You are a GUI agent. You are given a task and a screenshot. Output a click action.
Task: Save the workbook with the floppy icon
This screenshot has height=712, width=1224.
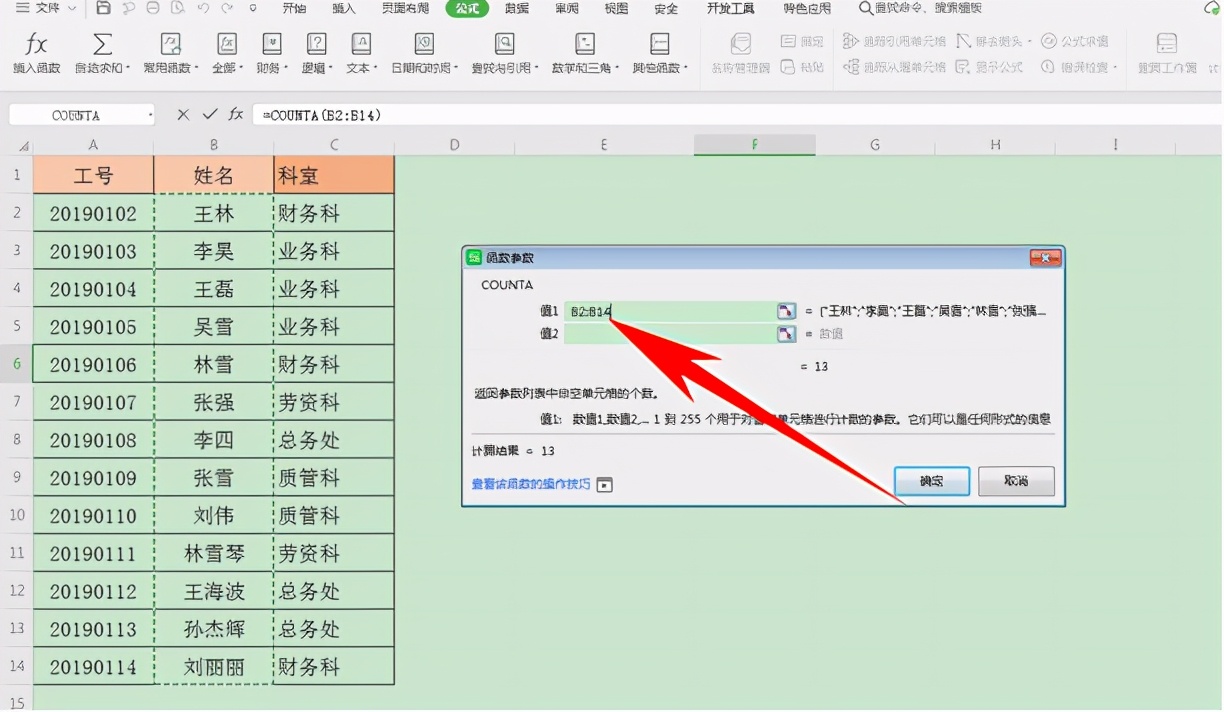point(104,8)
